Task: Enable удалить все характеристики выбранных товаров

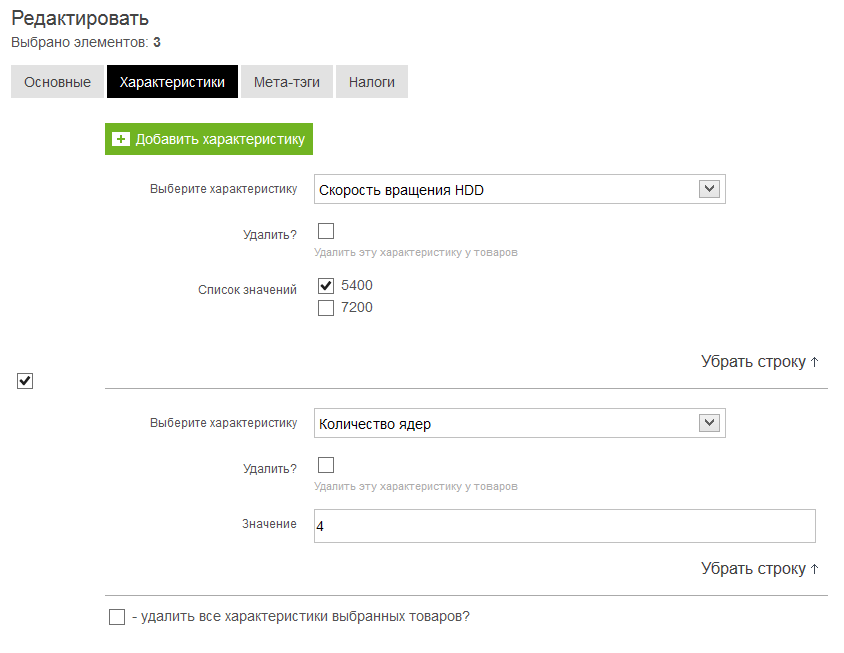Action: (x=117, y=617)
